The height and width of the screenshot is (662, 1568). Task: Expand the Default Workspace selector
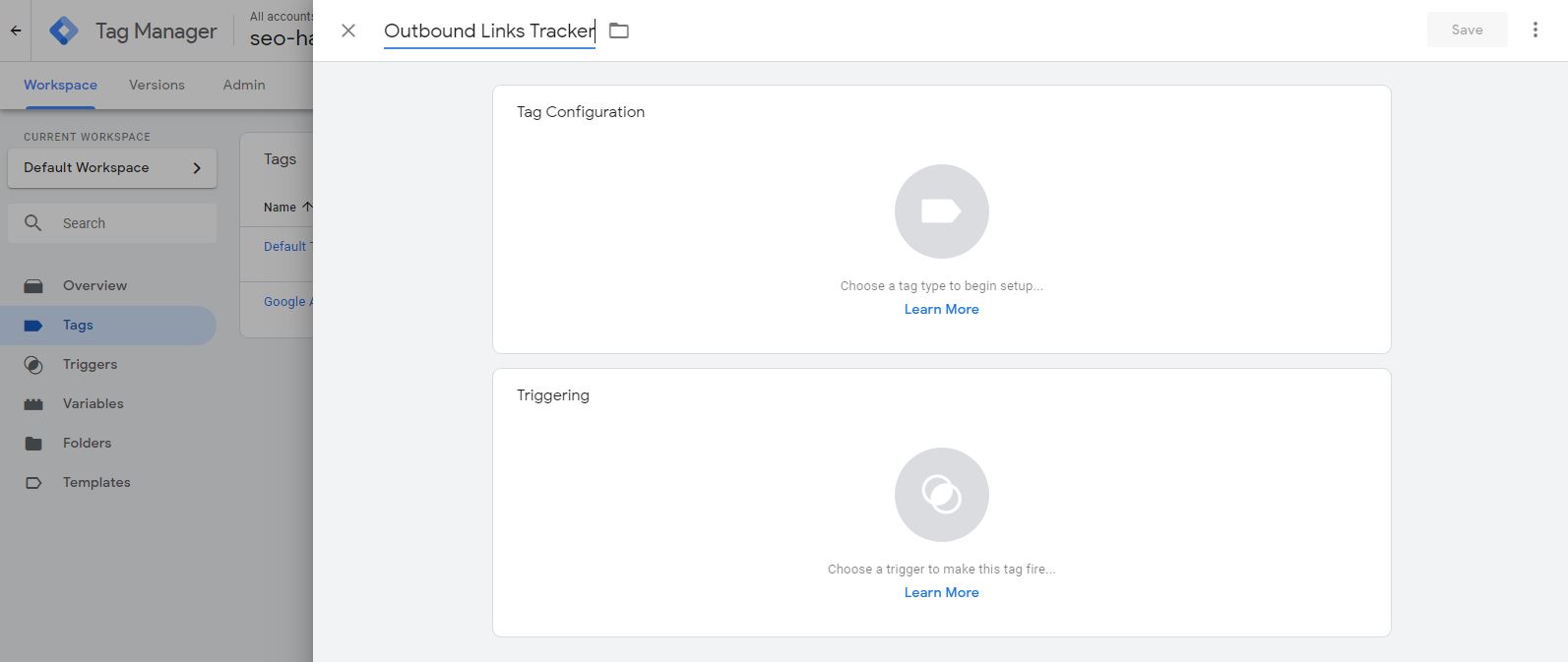pyautogui.click(x=112, y=167)
